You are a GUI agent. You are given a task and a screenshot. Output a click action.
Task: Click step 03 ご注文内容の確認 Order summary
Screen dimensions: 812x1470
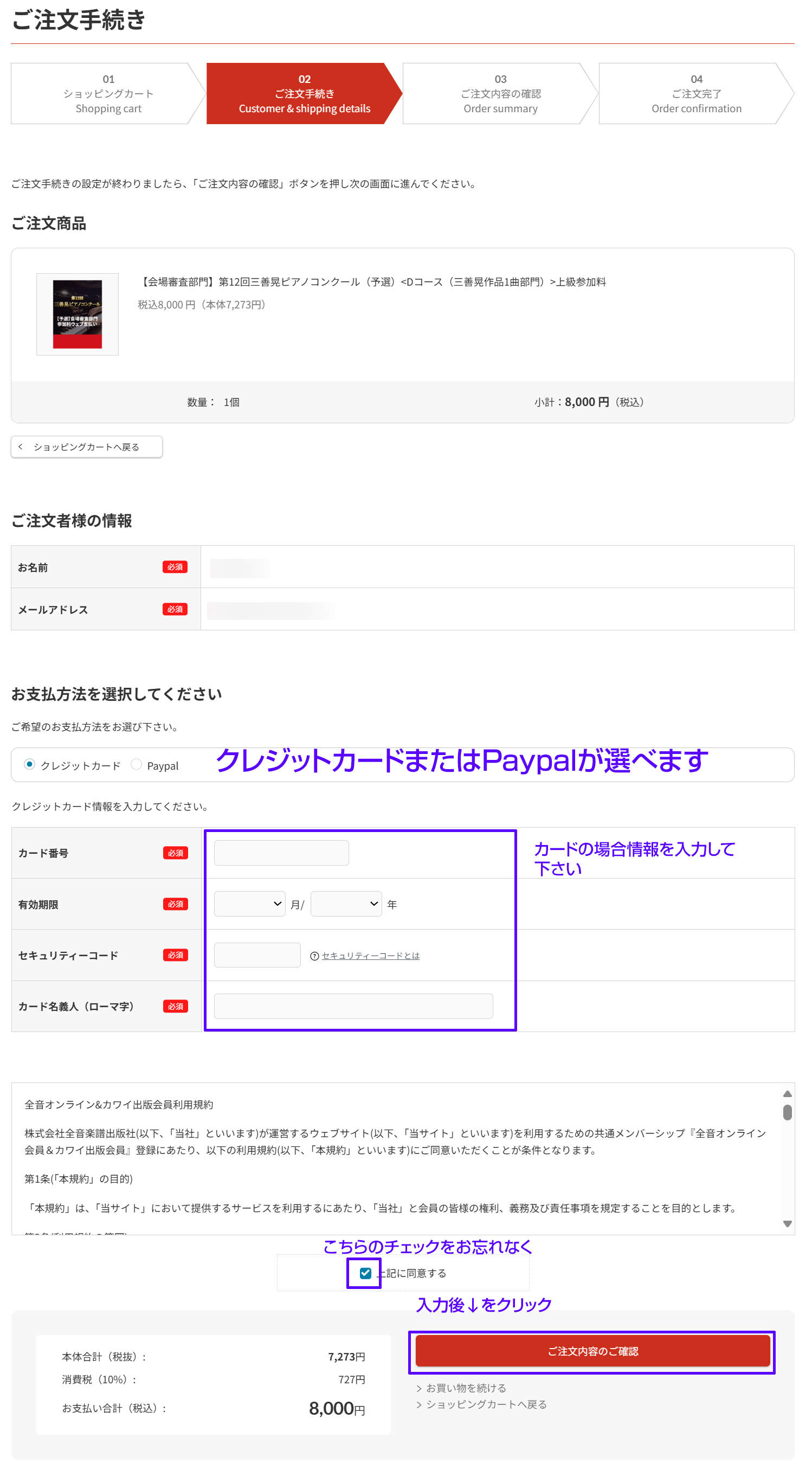[x=500, y=94]
